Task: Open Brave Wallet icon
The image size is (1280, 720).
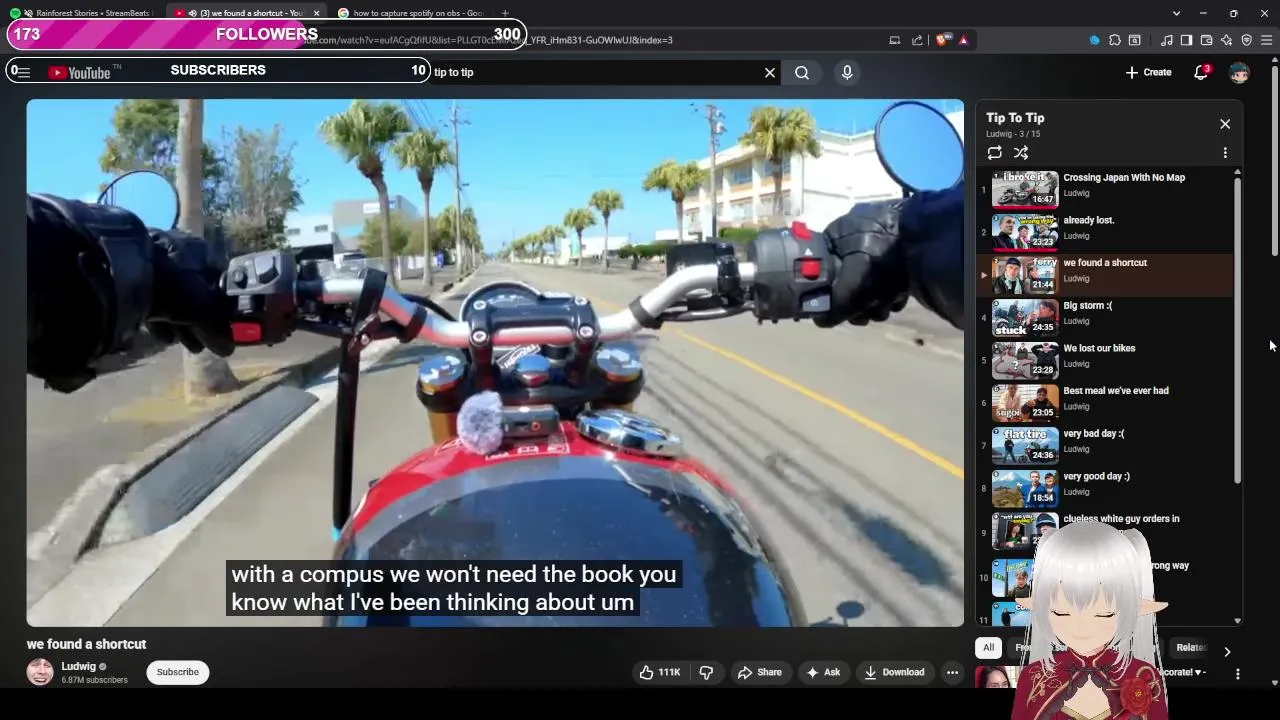Action: [1206, 40]
